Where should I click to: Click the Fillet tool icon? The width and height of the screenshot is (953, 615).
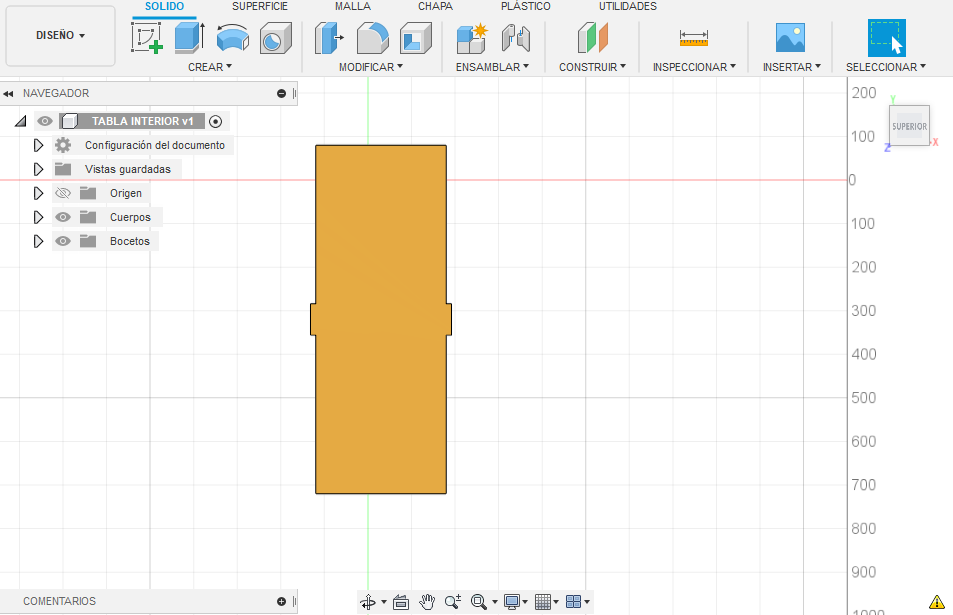pos(373,38)
